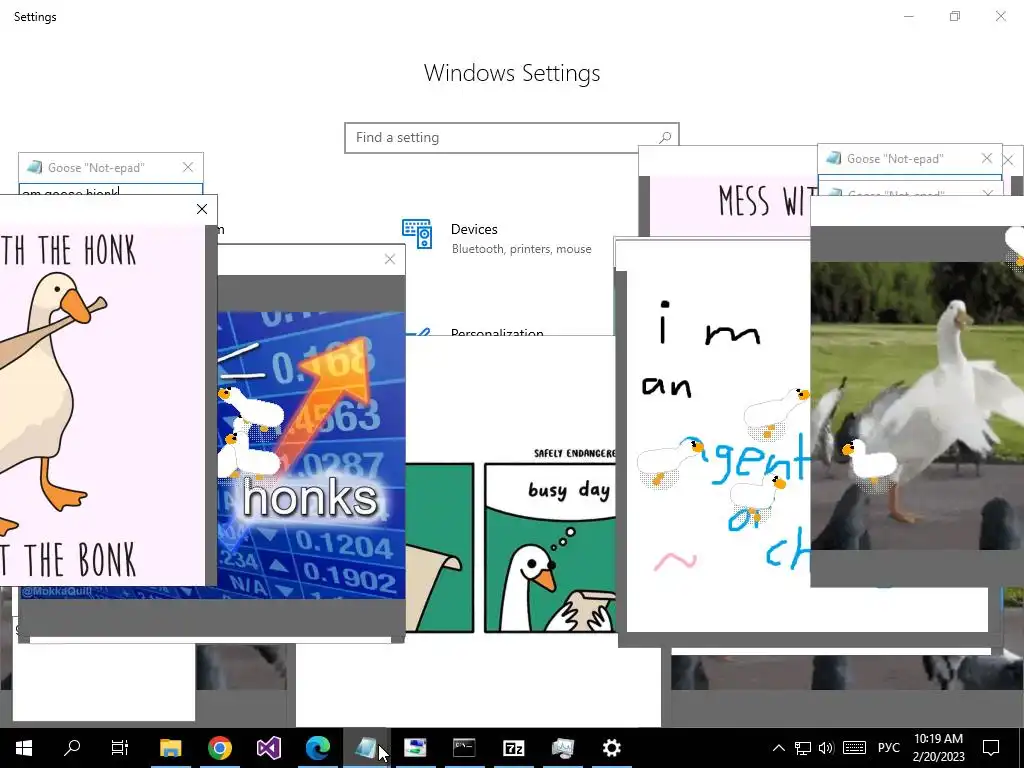Open the volume tray icon

[x=826, y=748]
